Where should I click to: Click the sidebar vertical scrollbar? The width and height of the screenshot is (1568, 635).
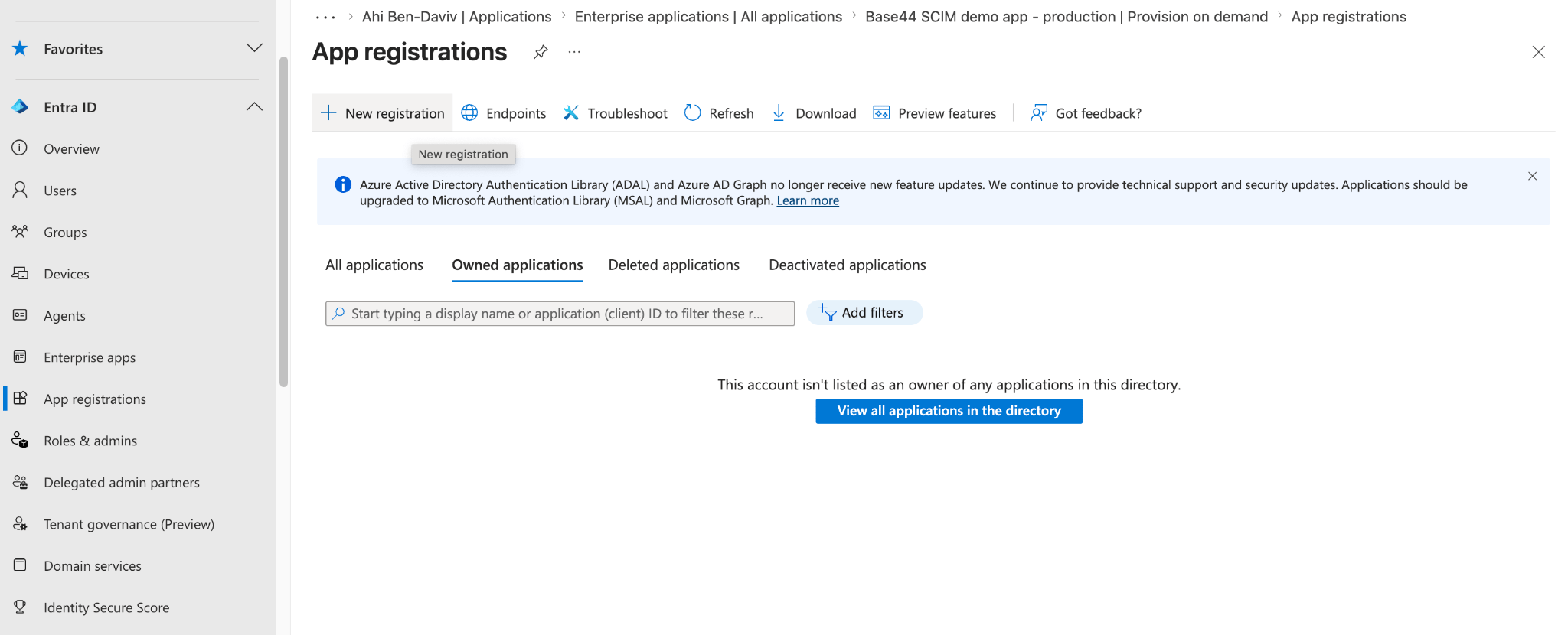283,222
